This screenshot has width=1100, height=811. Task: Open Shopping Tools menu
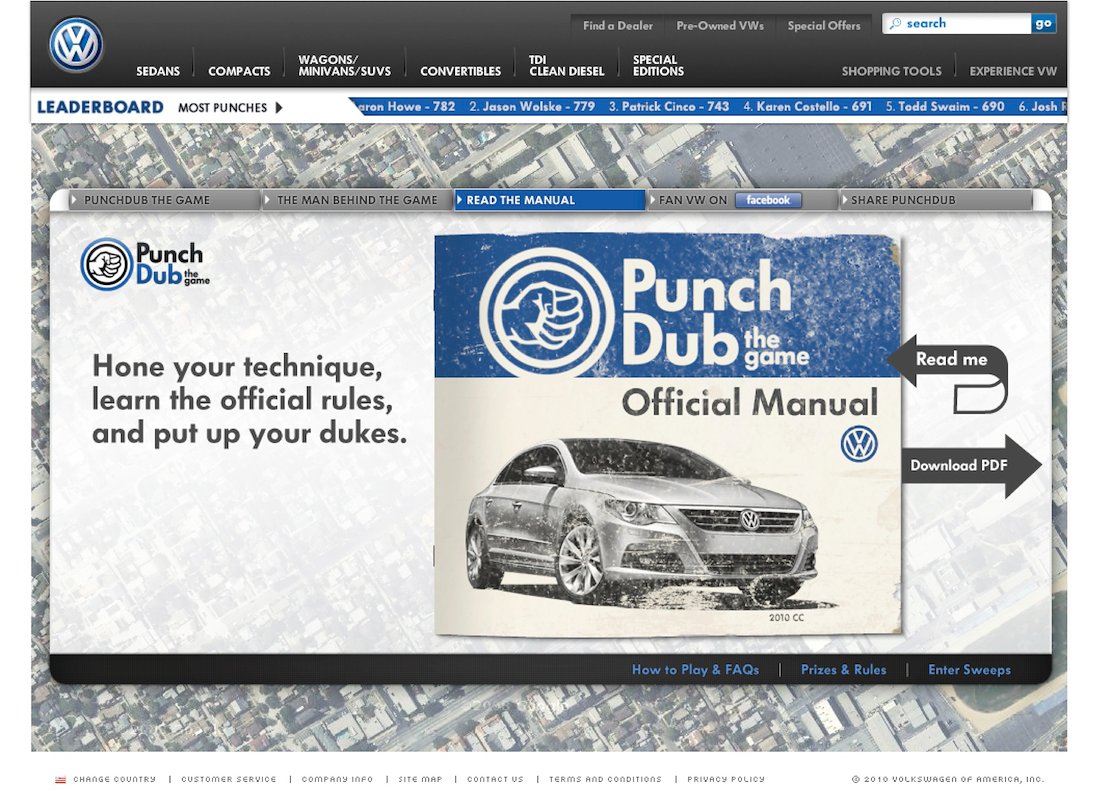pyautogui.click(x=892, y=71)
